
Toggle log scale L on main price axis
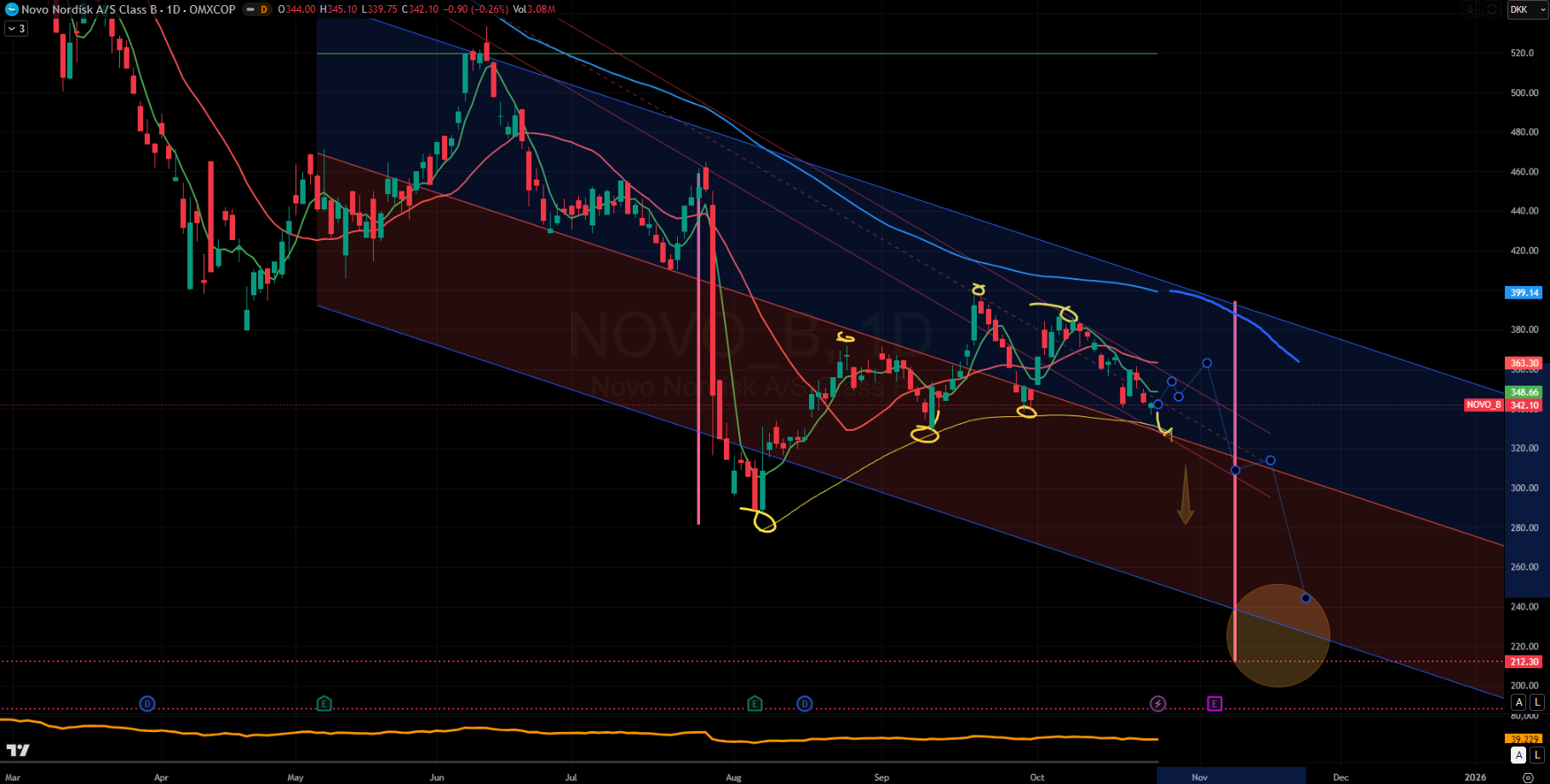[1536, 702]
